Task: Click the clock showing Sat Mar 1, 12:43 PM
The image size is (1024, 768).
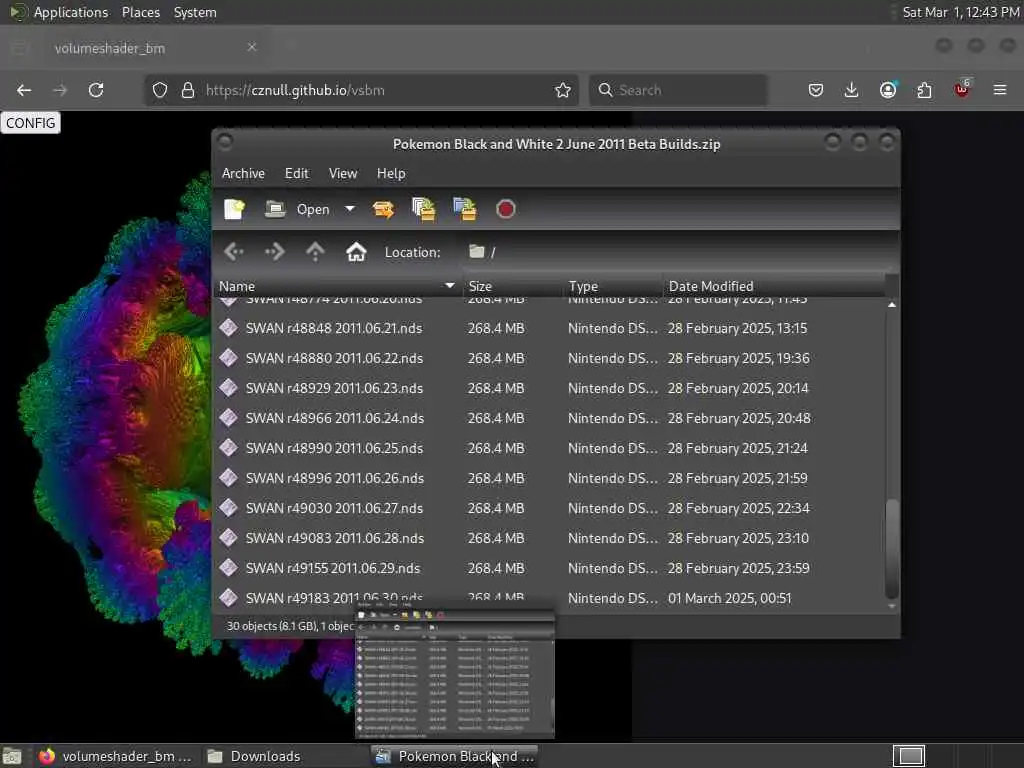Action: pos(960,12)
